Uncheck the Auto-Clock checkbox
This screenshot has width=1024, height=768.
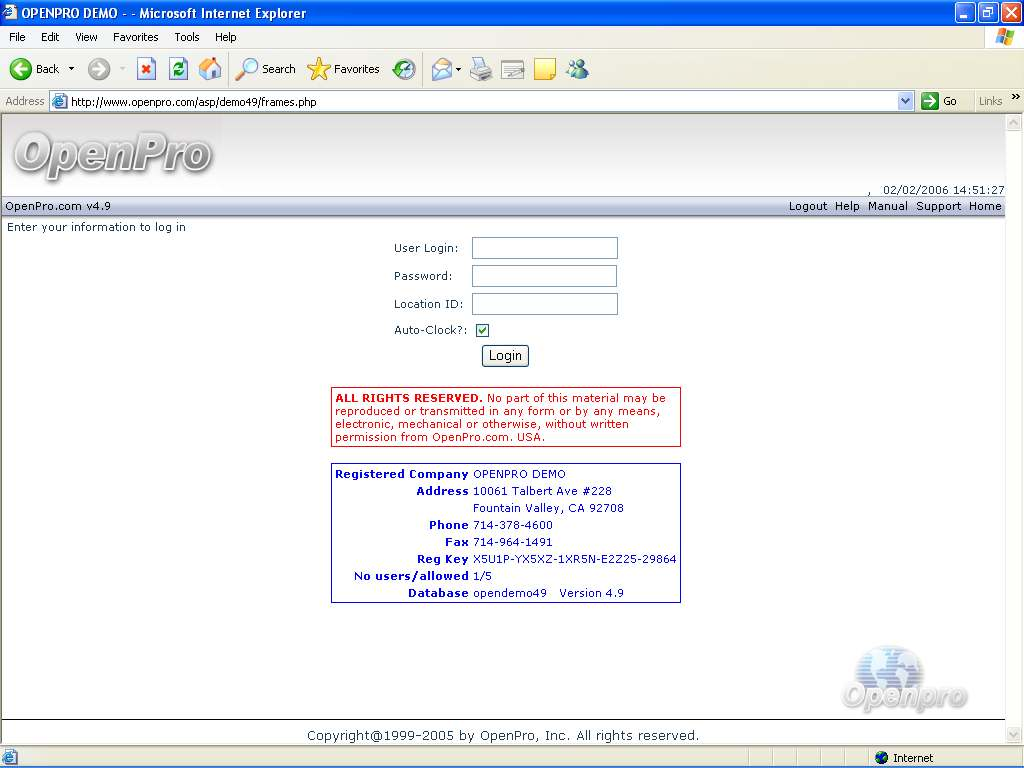tap(482, 331)
